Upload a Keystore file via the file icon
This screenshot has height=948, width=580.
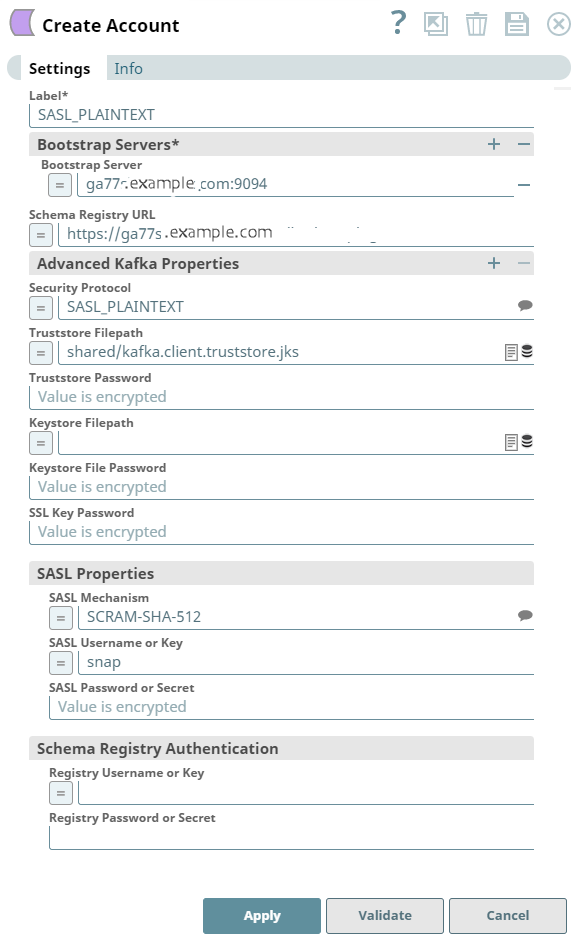tap(510, 441)
